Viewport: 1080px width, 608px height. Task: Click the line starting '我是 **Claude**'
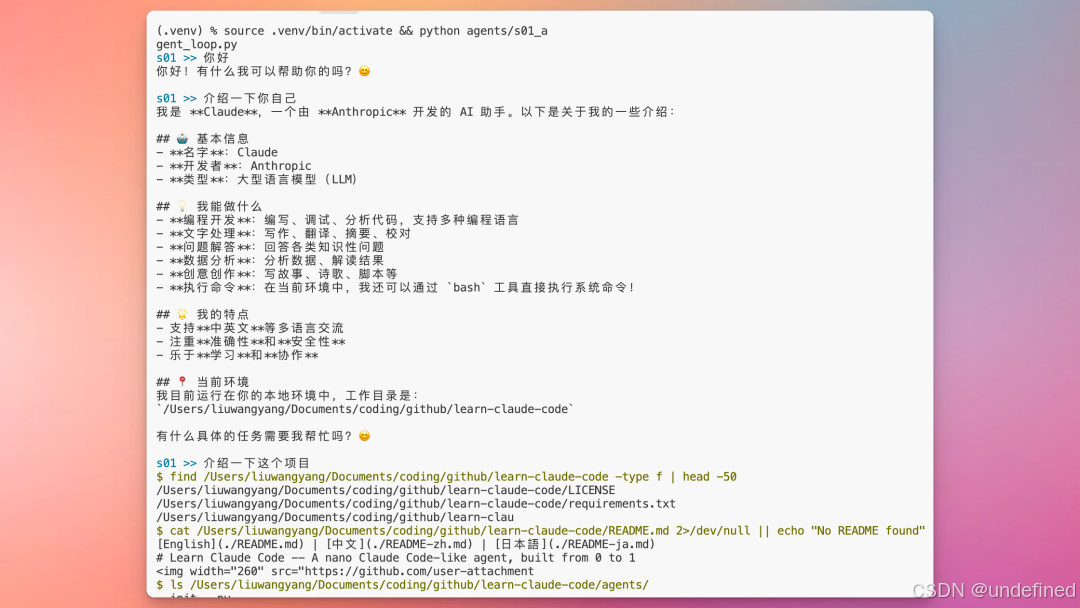click(415, 112)
